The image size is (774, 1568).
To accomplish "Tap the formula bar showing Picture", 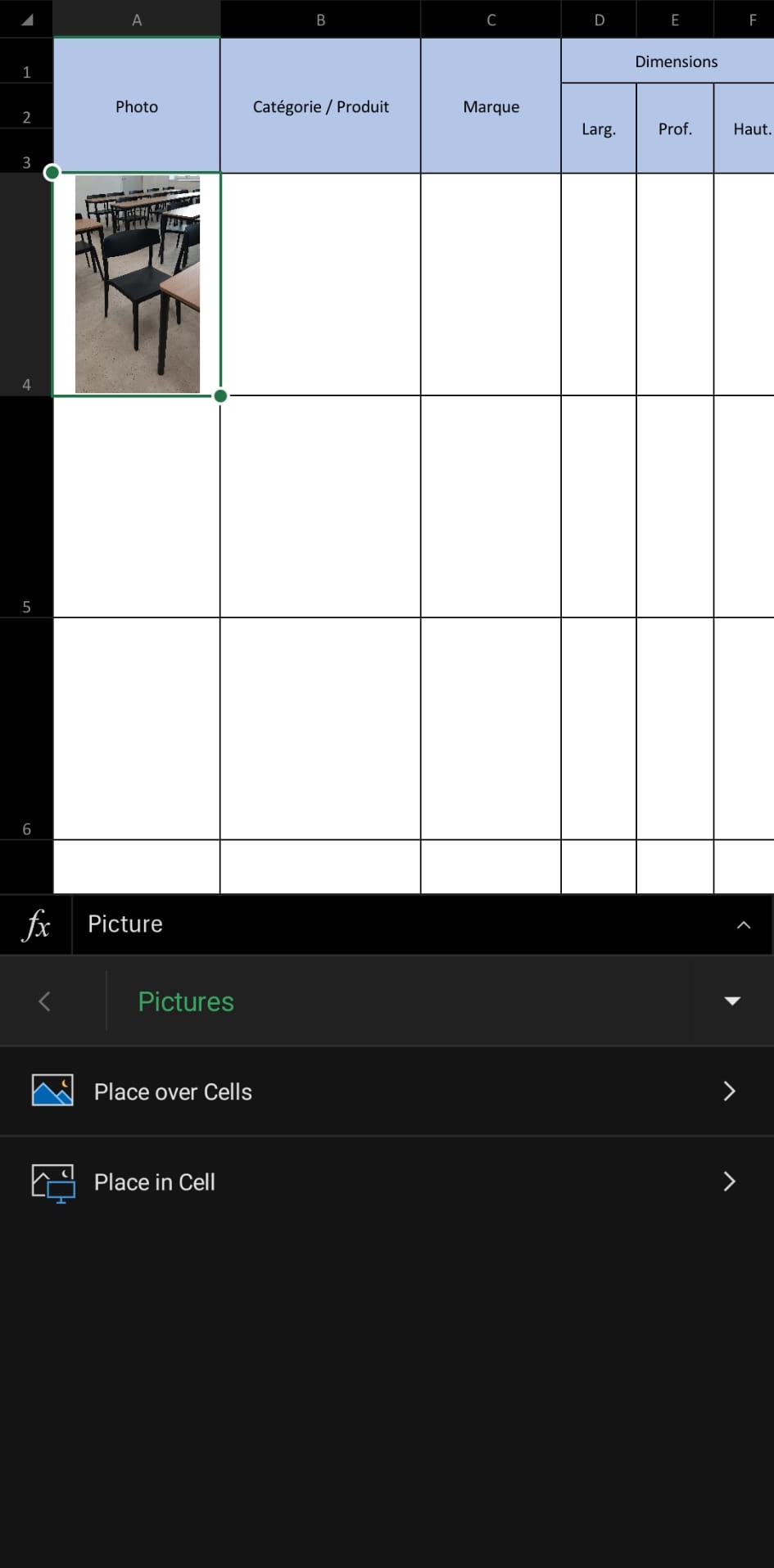I will 401,924.
